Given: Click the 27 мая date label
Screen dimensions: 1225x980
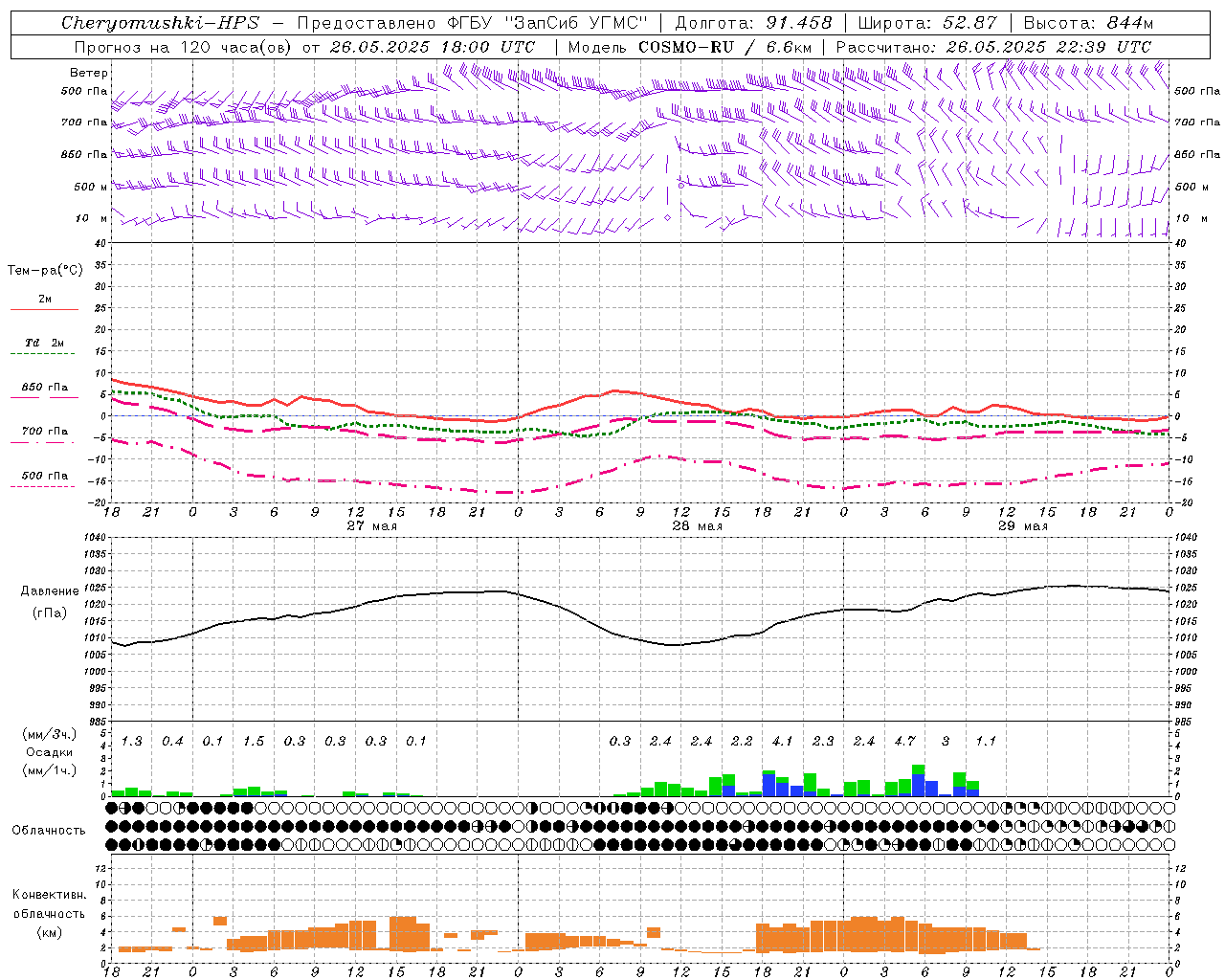Looking at the screenshot, I should point(371,526).
